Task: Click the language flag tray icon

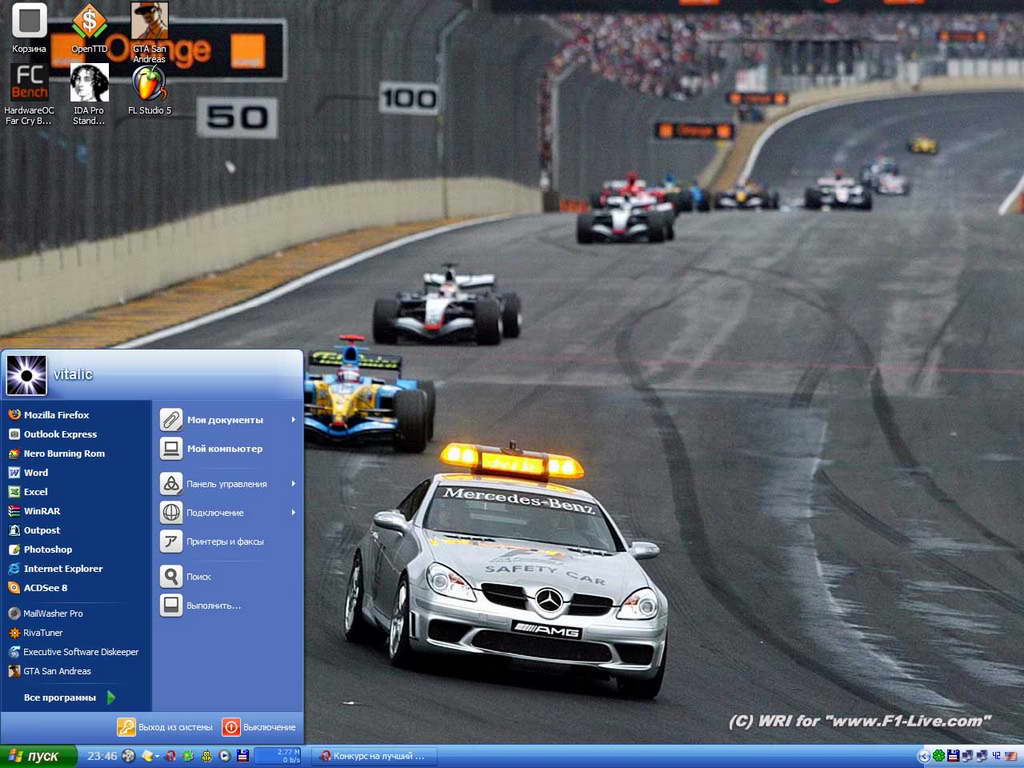Action: click(1011, 756)
